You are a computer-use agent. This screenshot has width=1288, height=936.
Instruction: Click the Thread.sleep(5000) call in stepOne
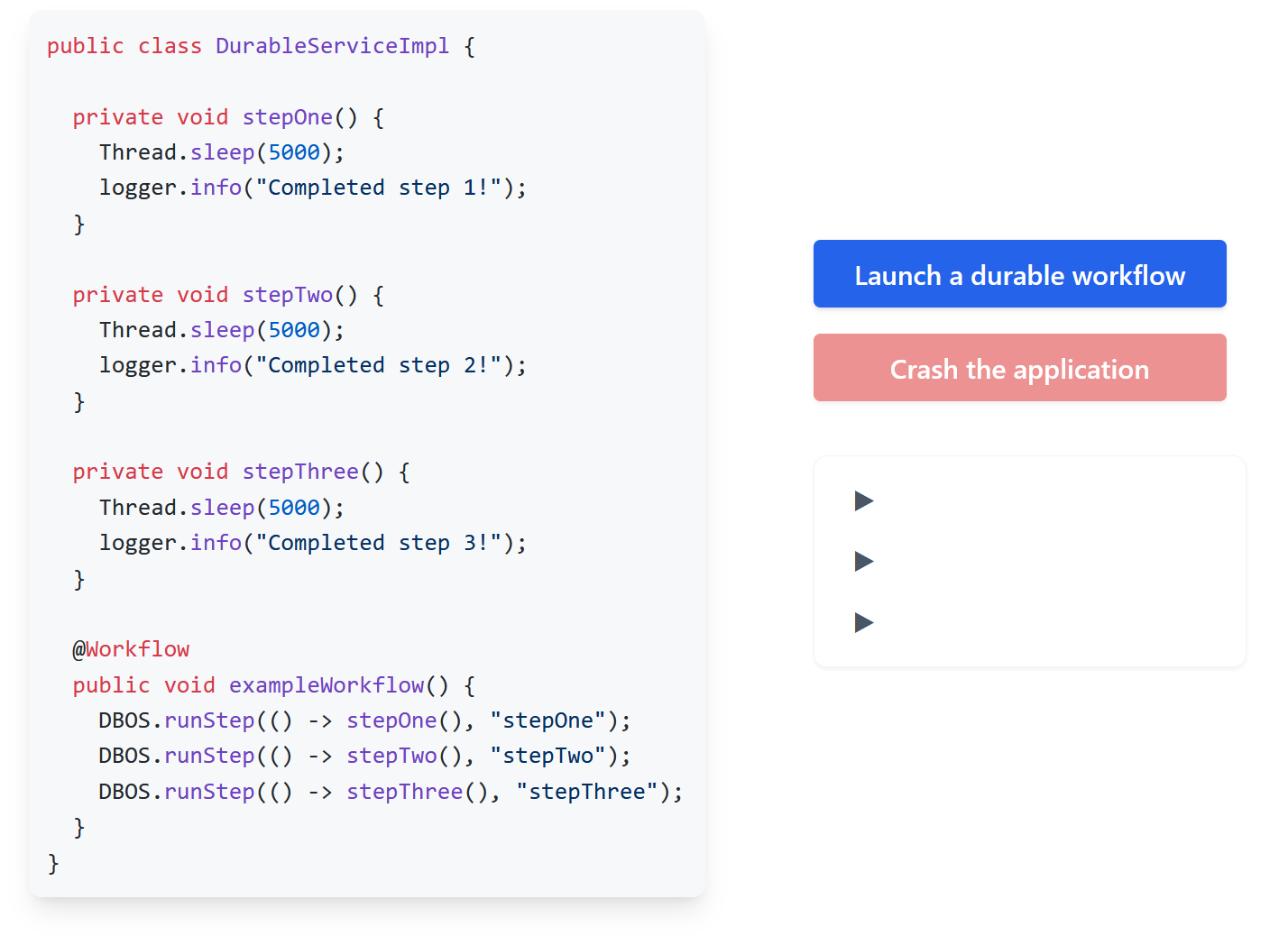(x=221, y=151)
